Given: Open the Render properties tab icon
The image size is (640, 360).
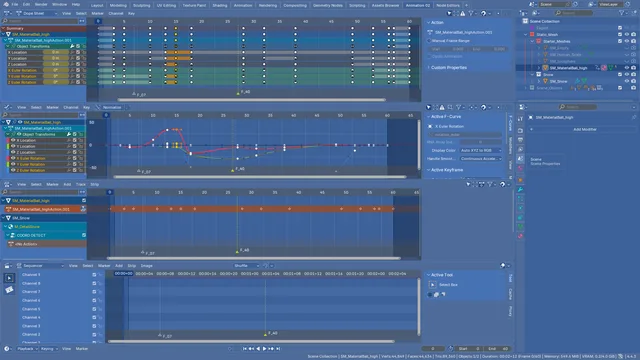Looking at the screenshot, I should 520,131.
